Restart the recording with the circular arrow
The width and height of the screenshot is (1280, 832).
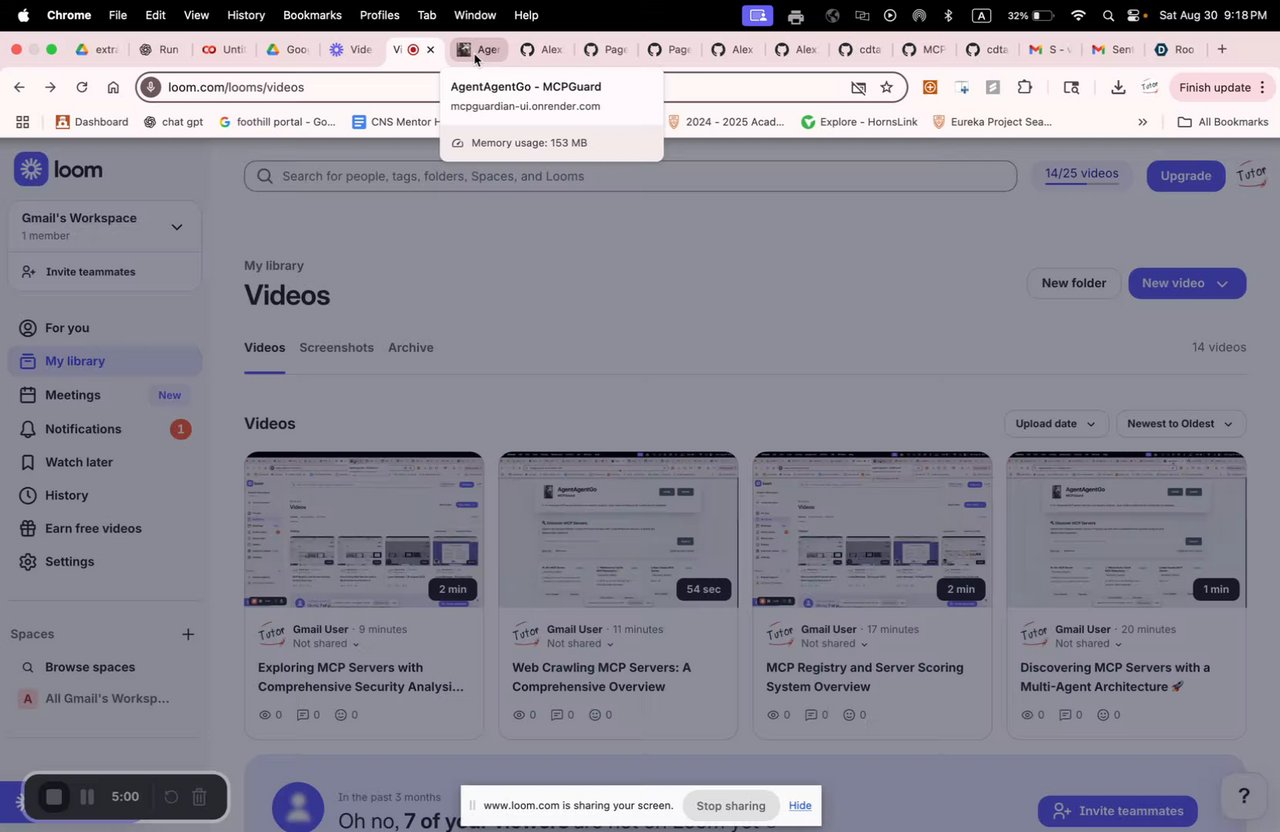pos(171,797)
